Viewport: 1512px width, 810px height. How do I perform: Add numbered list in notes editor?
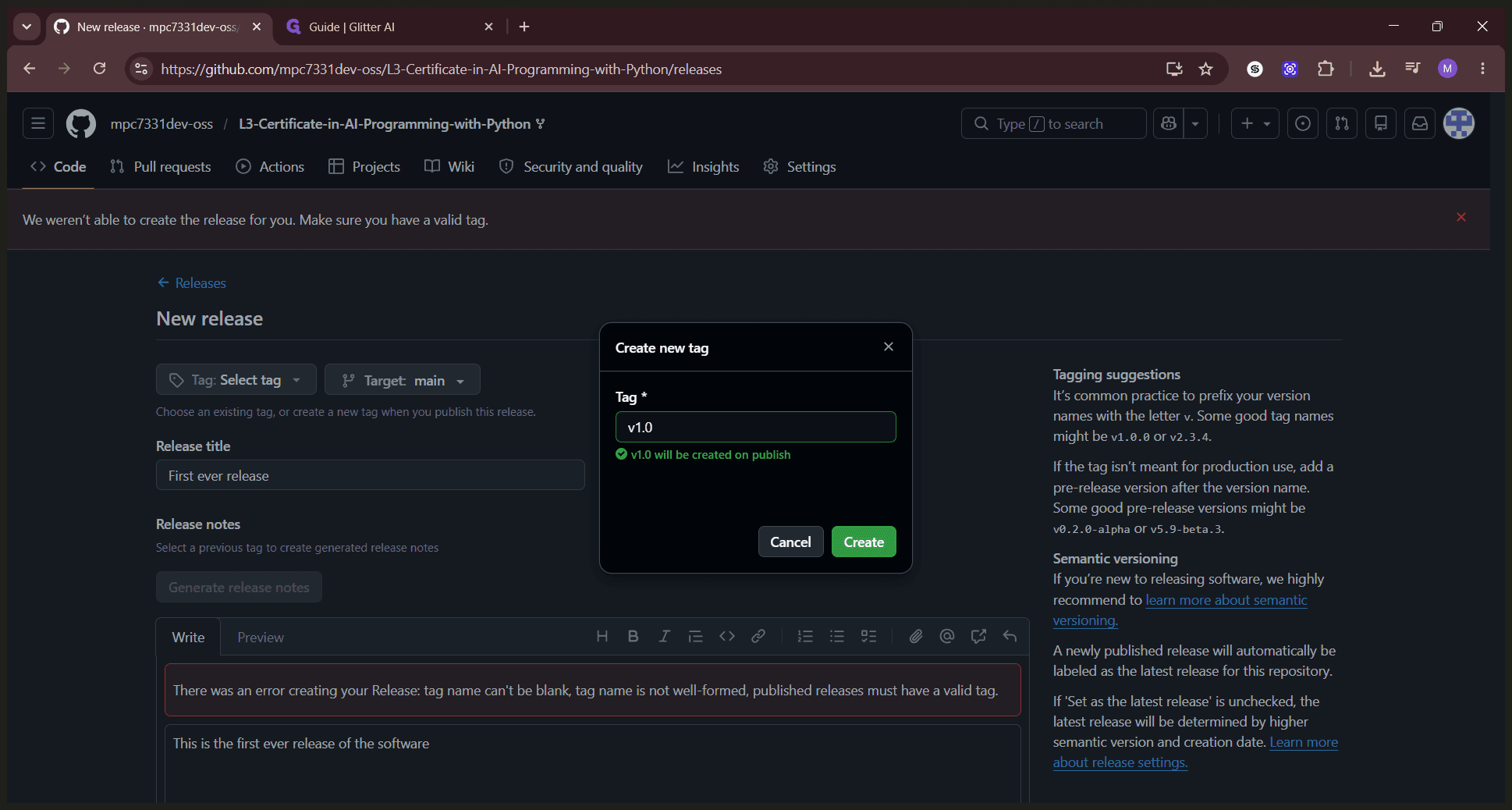point(806,637)
